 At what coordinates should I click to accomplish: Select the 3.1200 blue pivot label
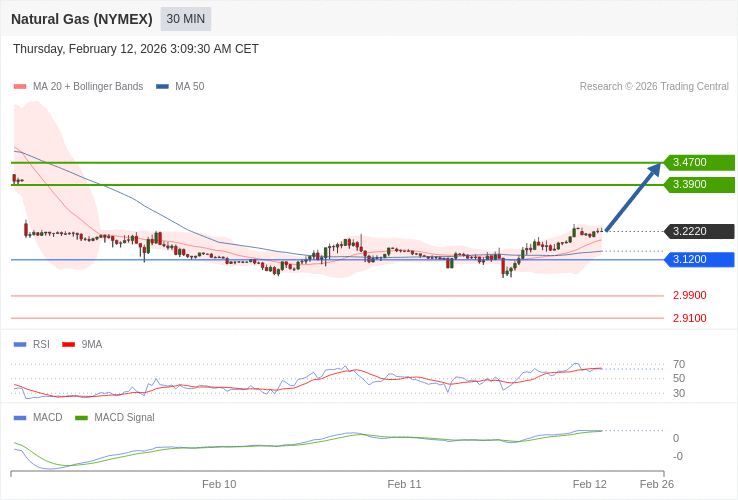tap(699, 259)
